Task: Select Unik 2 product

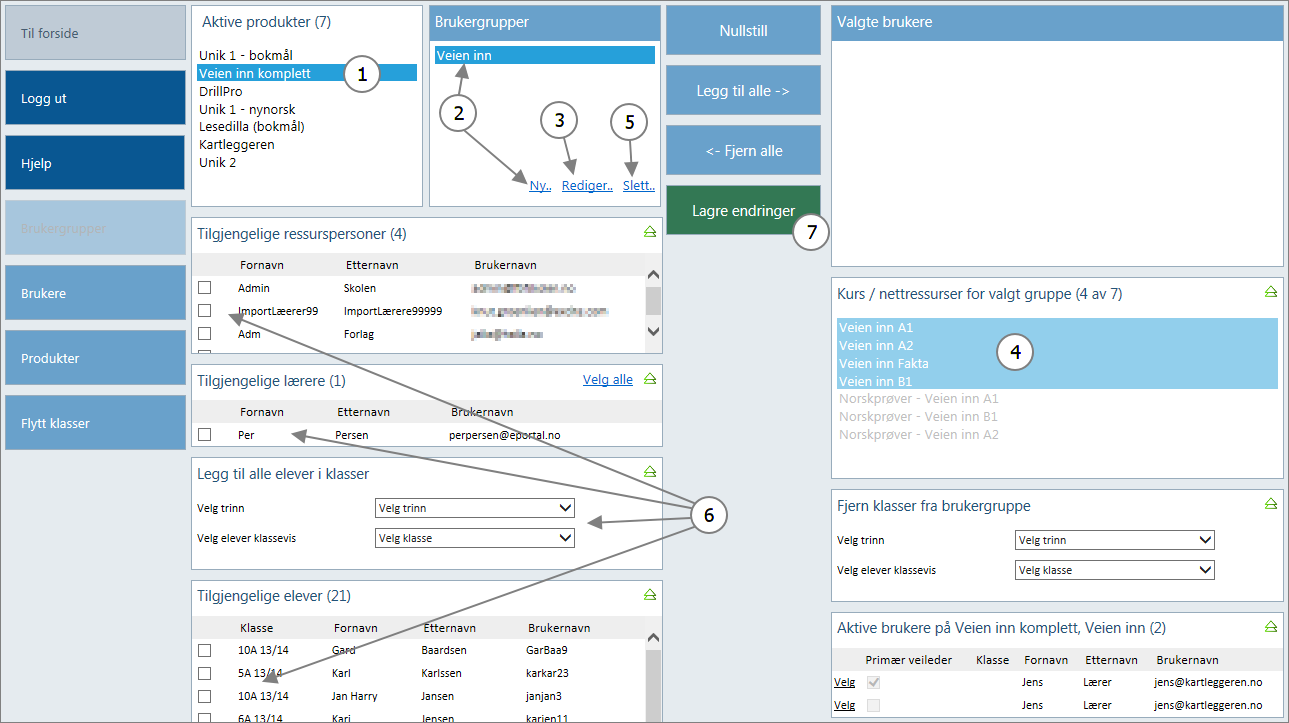Action: 307,162
